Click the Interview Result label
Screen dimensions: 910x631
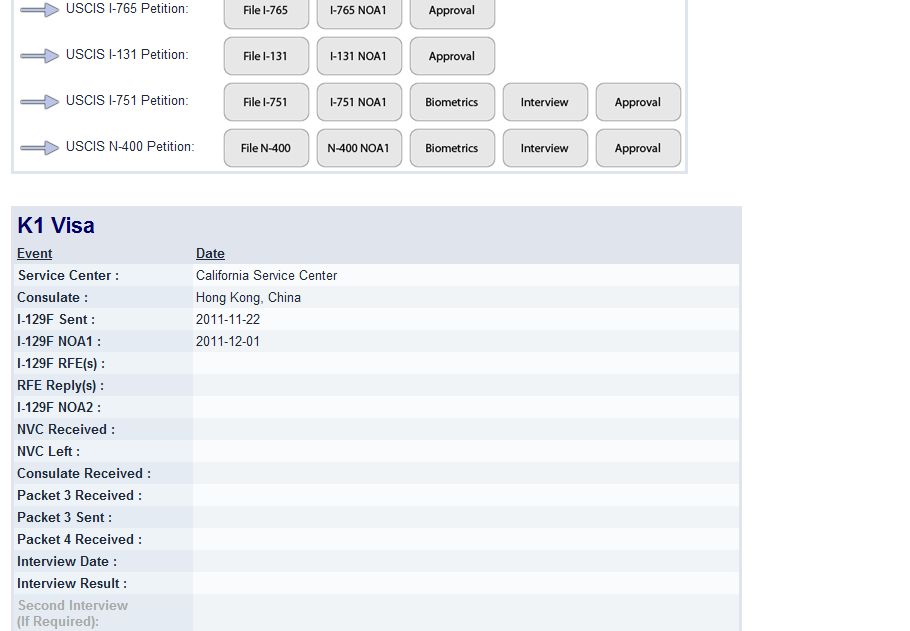[x=72, y=585]
